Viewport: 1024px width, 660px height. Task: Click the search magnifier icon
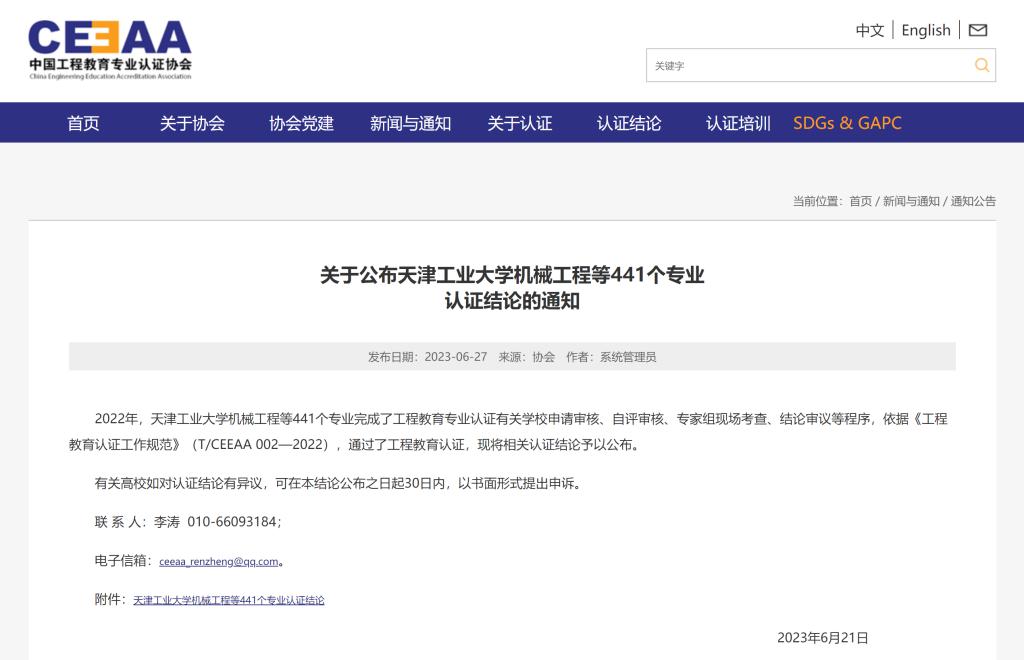coord(982,65)
